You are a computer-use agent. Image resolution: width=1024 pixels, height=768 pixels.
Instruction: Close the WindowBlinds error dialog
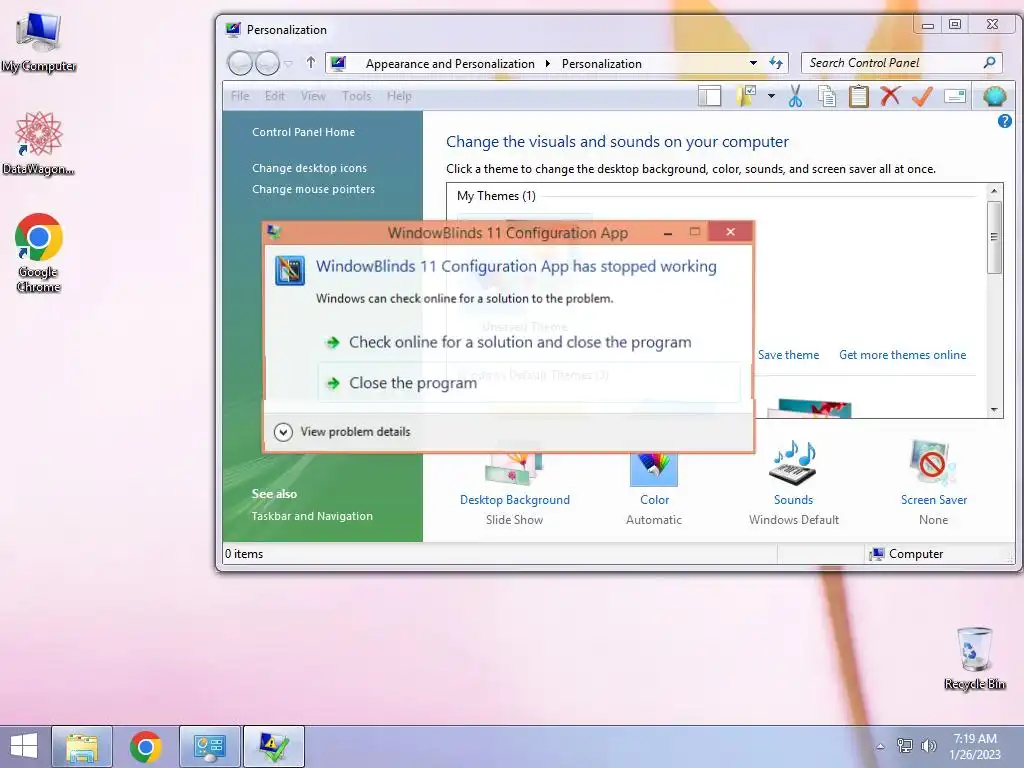point(730,232)
